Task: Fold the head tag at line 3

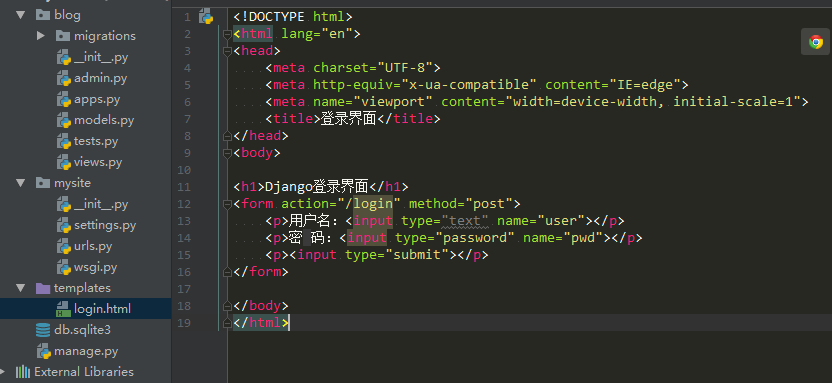Action: tap(228, 51)
